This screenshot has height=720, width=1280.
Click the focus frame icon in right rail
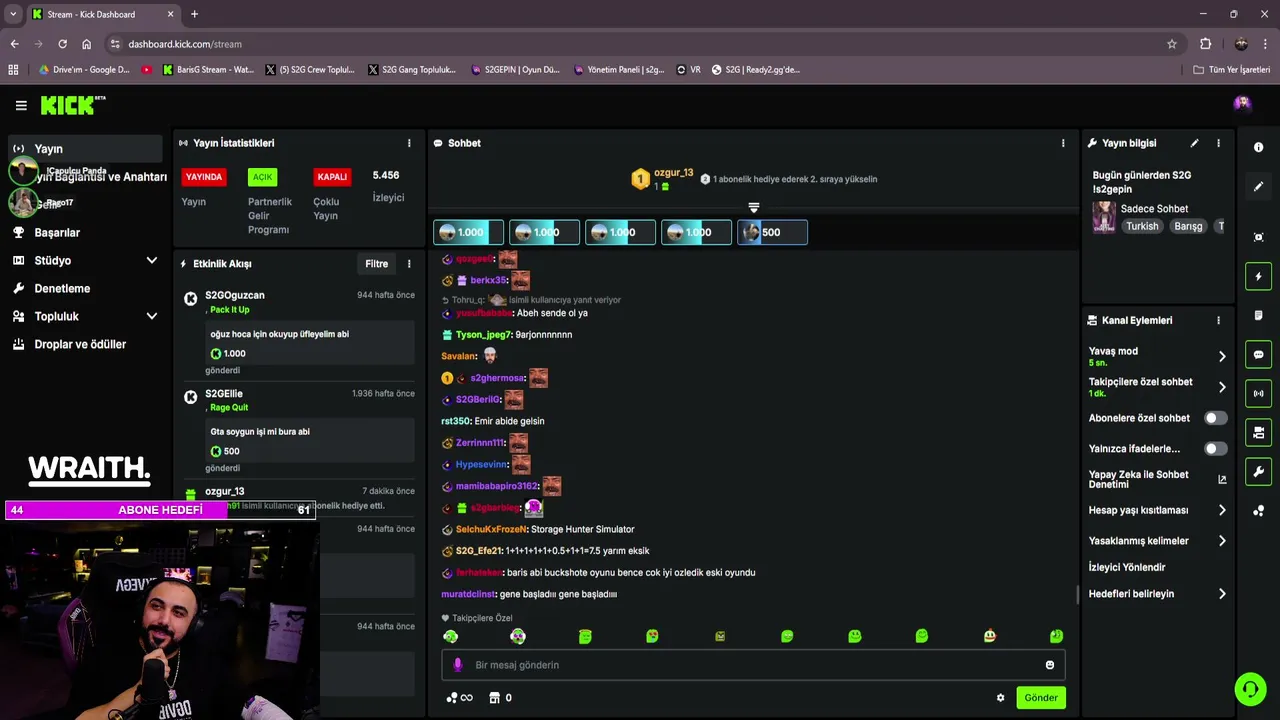[1258, 237]
